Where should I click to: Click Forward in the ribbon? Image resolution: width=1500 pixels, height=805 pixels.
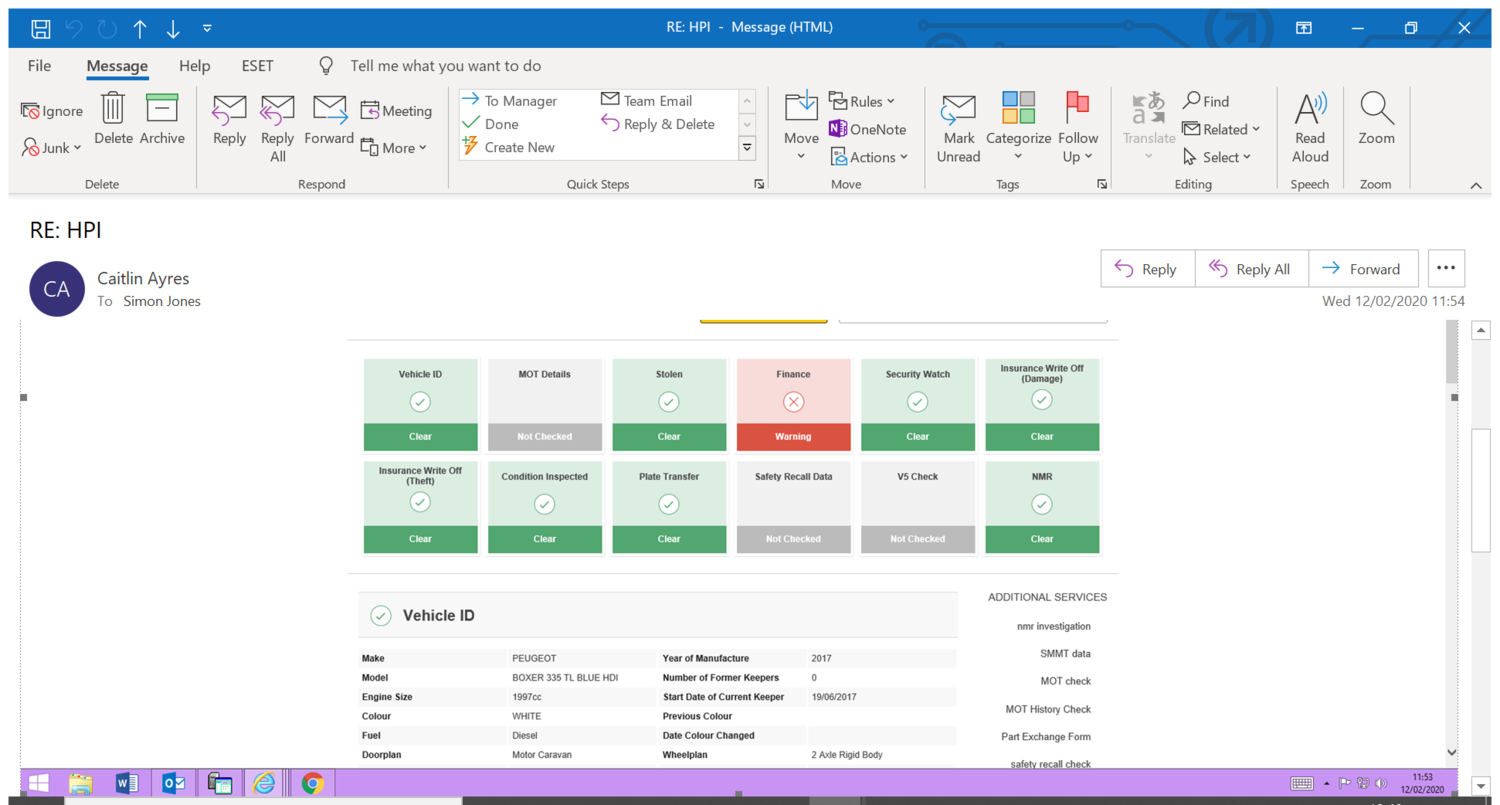pos(329,120)
